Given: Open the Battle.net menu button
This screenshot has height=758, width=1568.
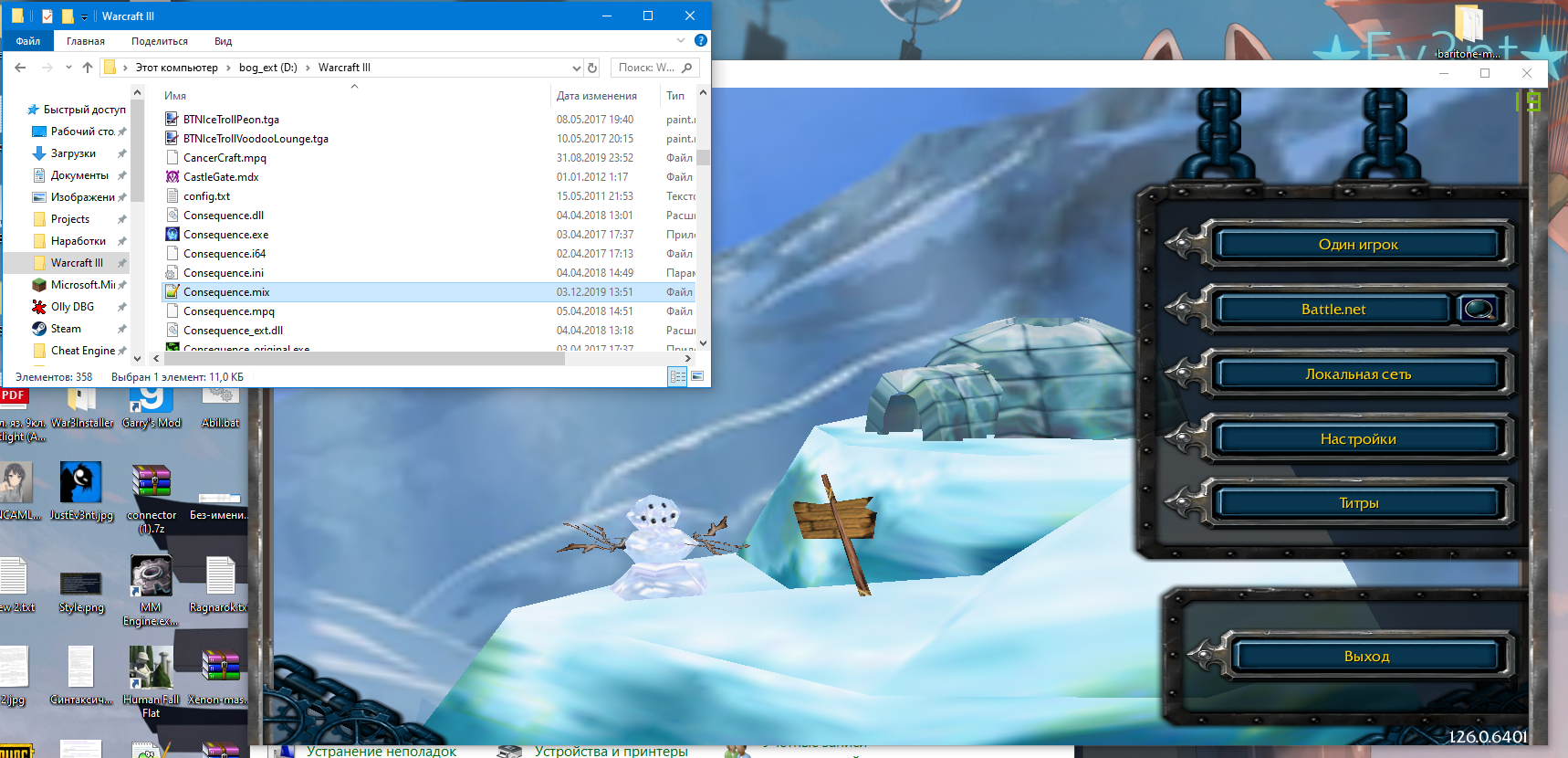Looking at the screenshot, I should pyautogui.click(x=1333, y=310).
